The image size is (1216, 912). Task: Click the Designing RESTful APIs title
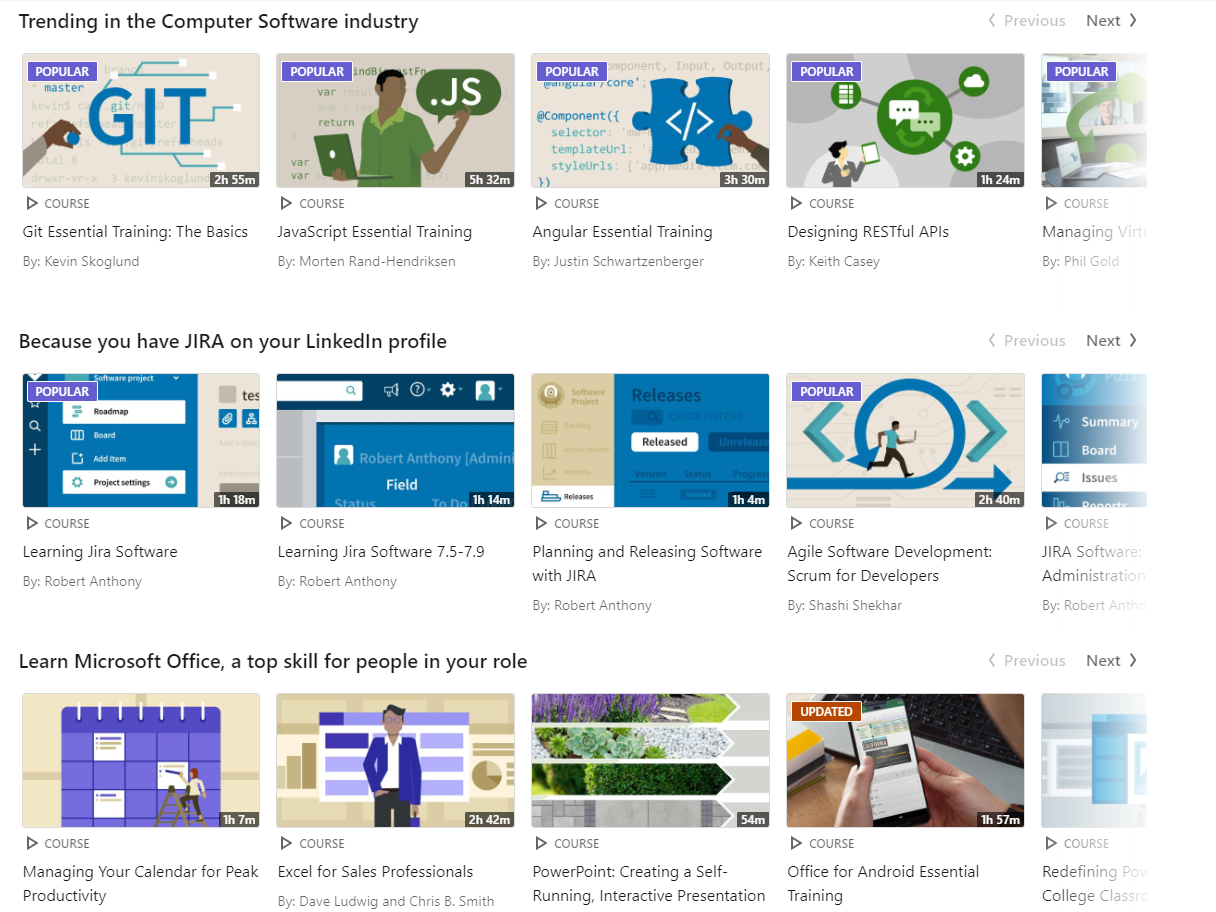[x=868, y=232]
